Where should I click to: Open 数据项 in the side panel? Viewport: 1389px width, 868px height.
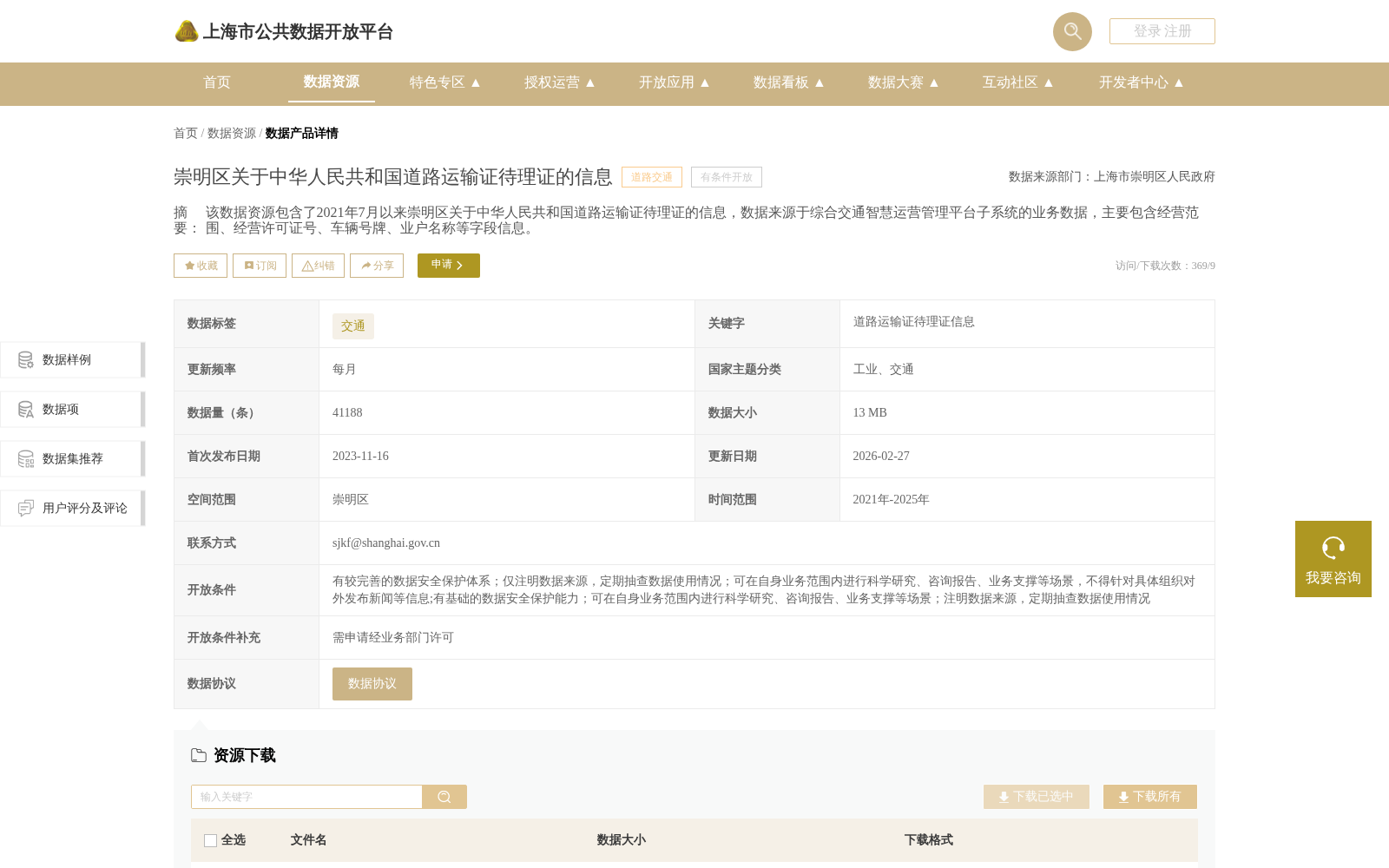[x=72, y=409]
